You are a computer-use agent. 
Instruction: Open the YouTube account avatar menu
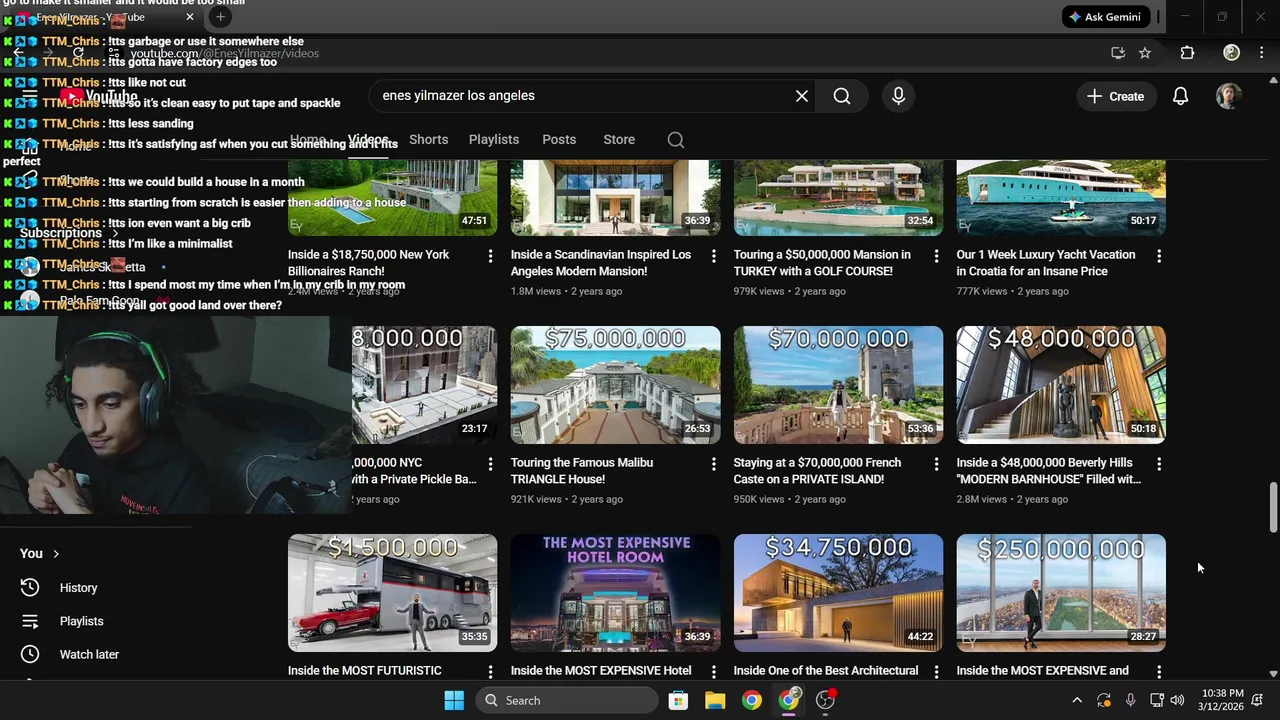(1229, 96)
